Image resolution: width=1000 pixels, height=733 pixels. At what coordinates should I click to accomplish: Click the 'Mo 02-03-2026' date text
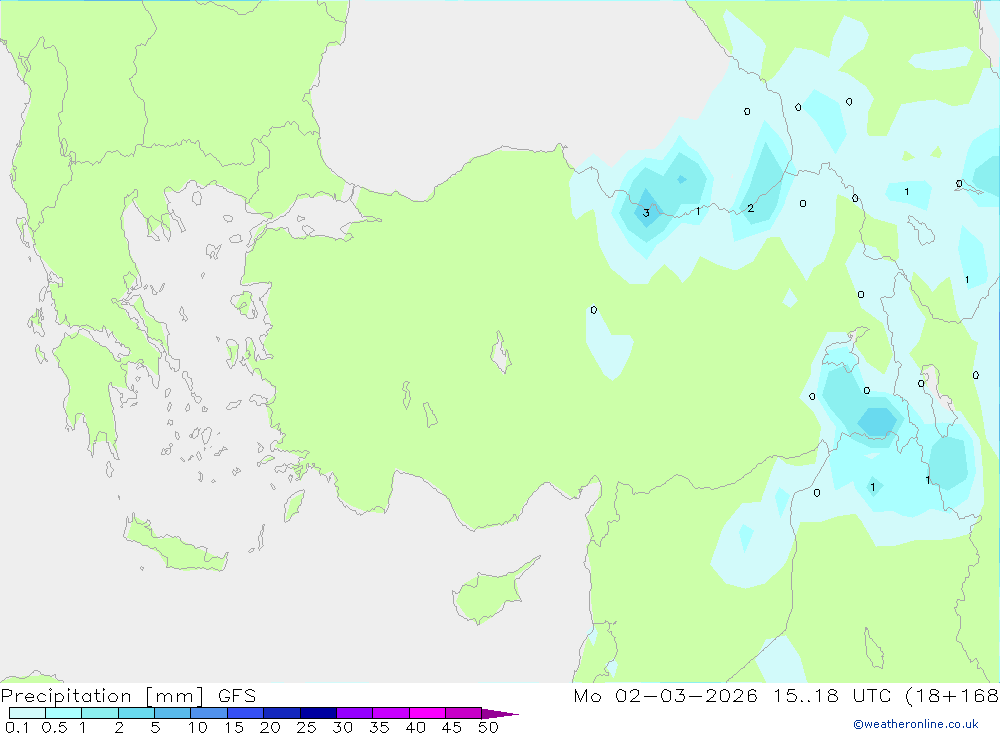[665, 696]
